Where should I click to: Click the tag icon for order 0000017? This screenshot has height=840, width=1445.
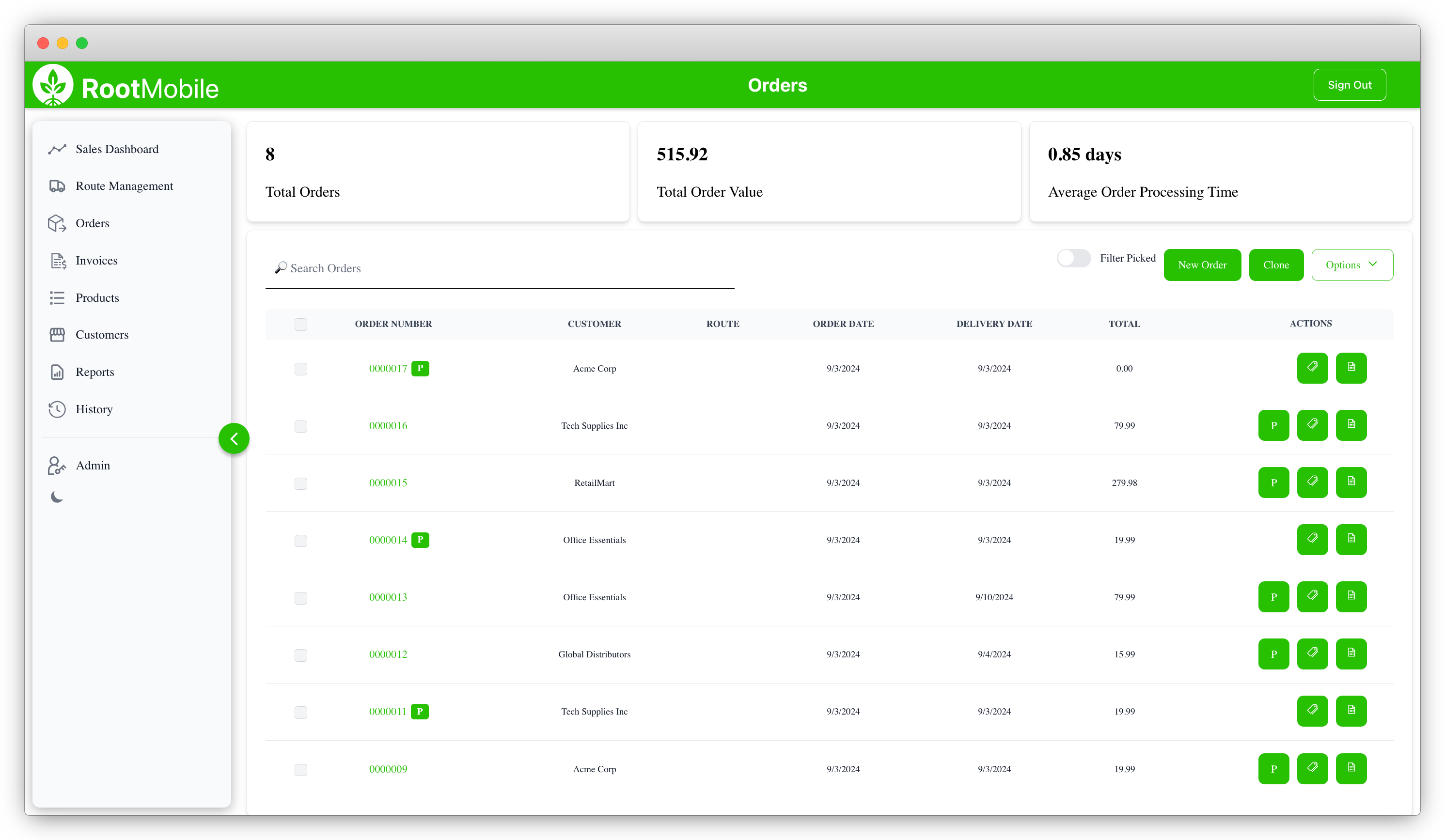click(1312, 368)
